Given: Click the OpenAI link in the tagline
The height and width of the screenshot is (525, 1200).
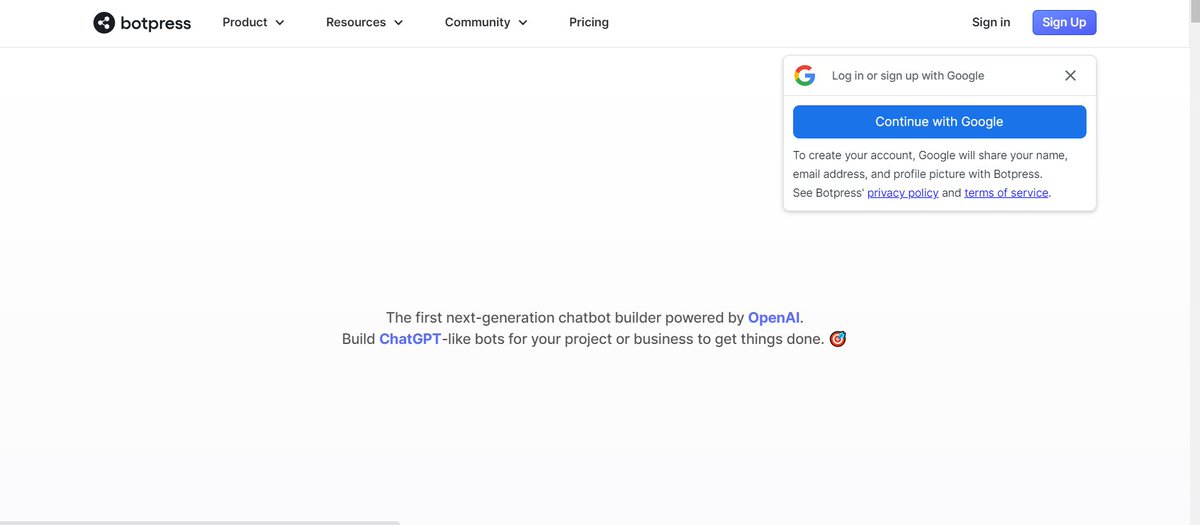Looking at the screenshot, I should 774,318.
